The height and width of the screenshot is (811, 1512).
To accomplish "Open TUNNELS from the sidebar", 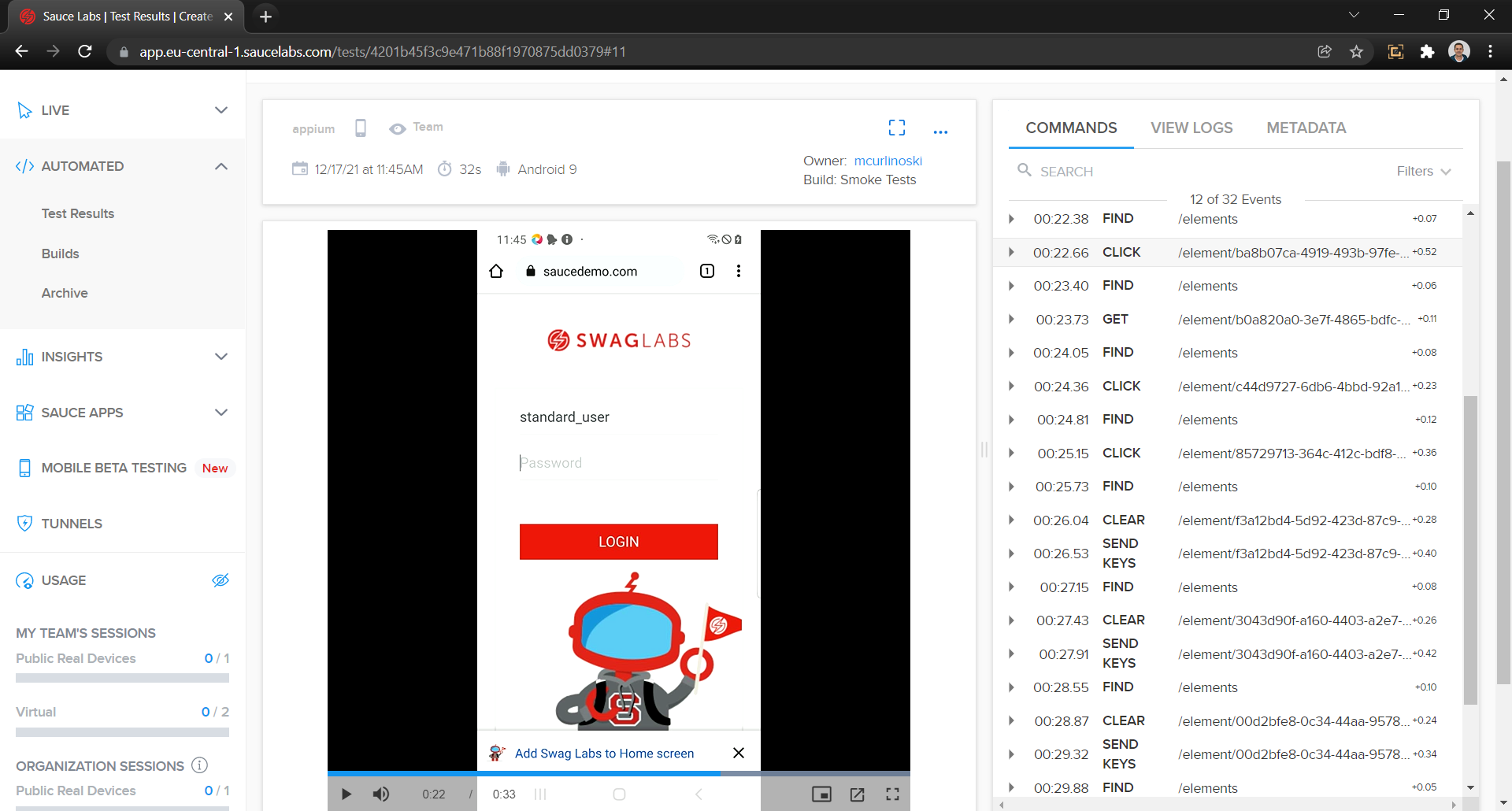I will coord(72,524).
